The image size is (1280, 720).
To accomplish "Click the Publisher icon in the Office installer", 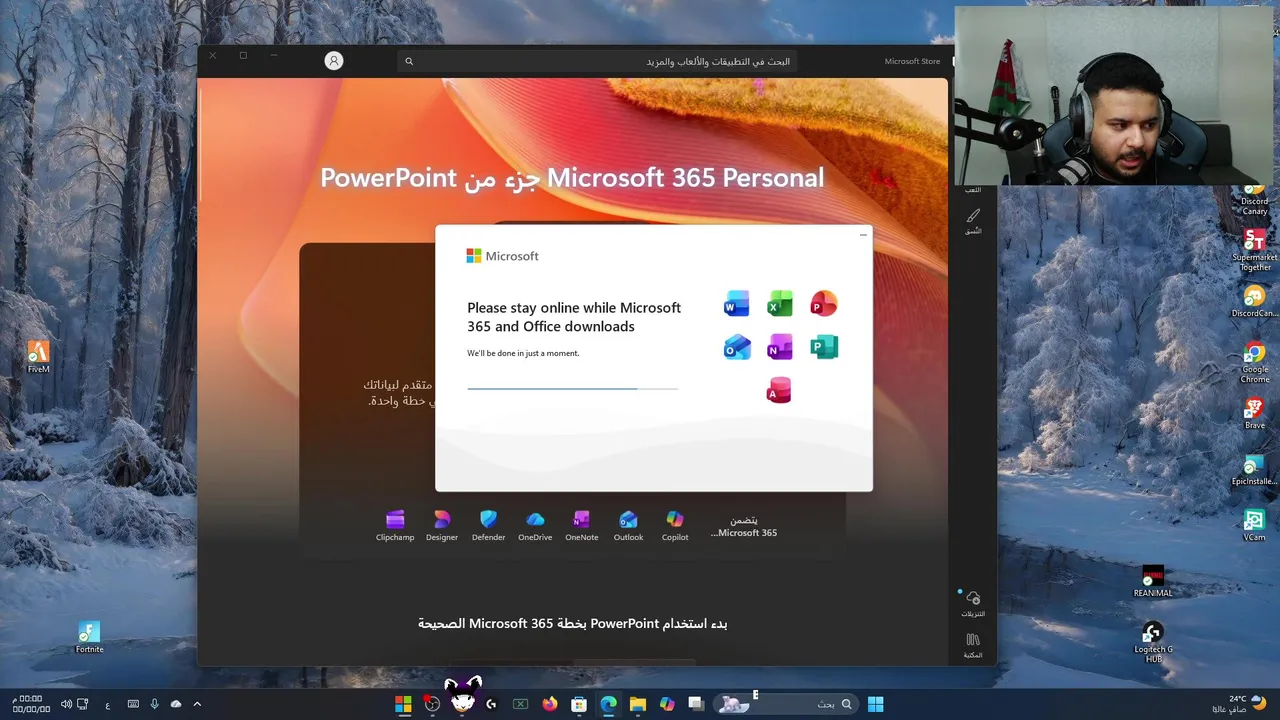I will click(x=824, y=347).
